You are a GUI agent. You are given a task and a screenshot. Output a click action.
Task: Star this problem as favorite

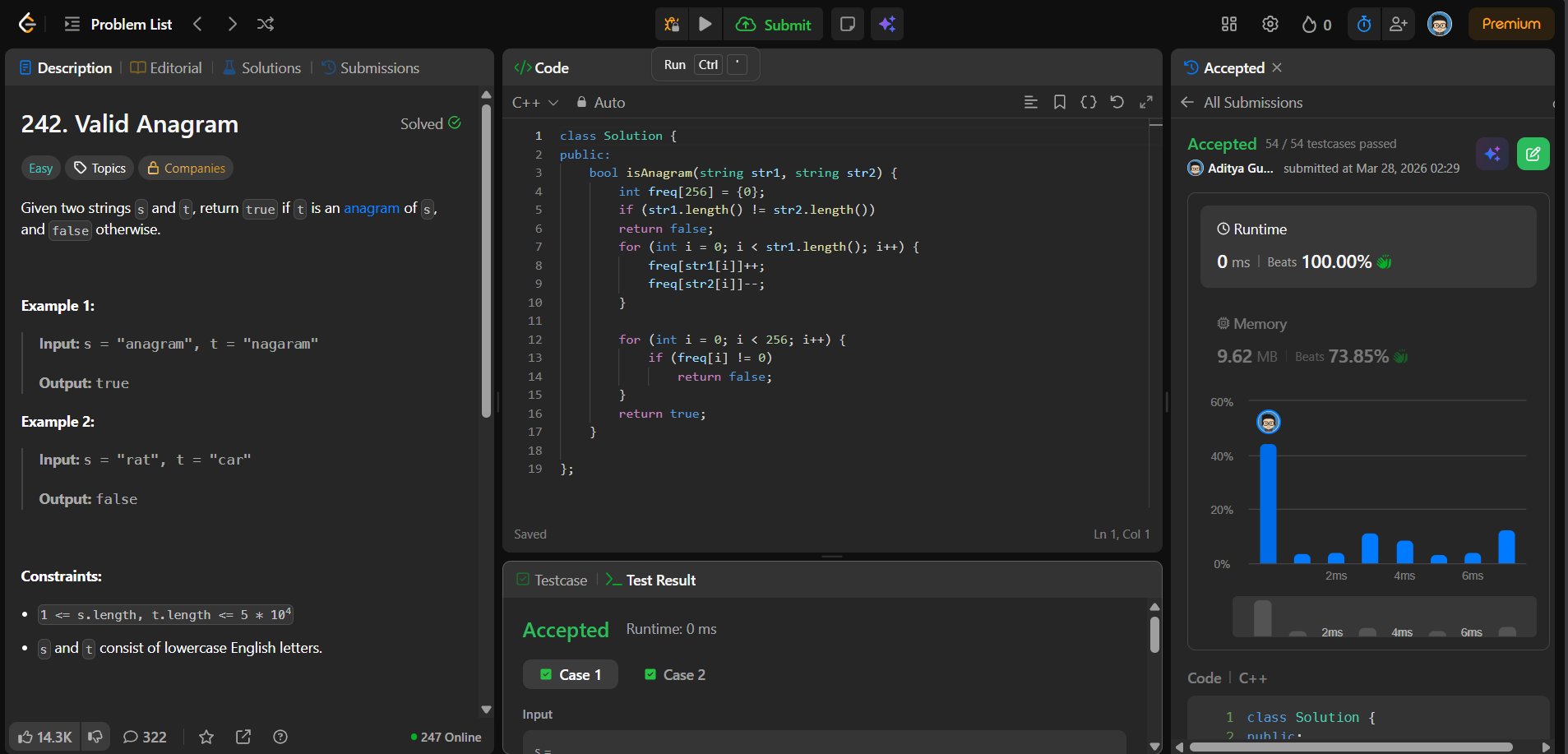click(x=206, y=737)
